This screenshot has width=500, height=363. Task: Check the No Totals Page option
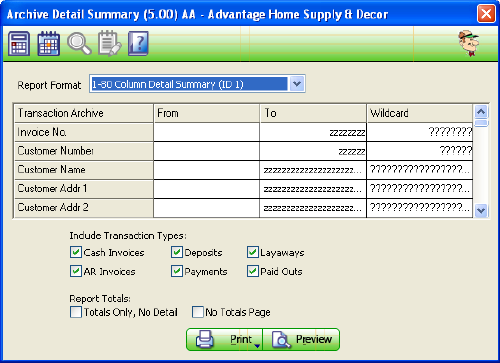(198, 312)
